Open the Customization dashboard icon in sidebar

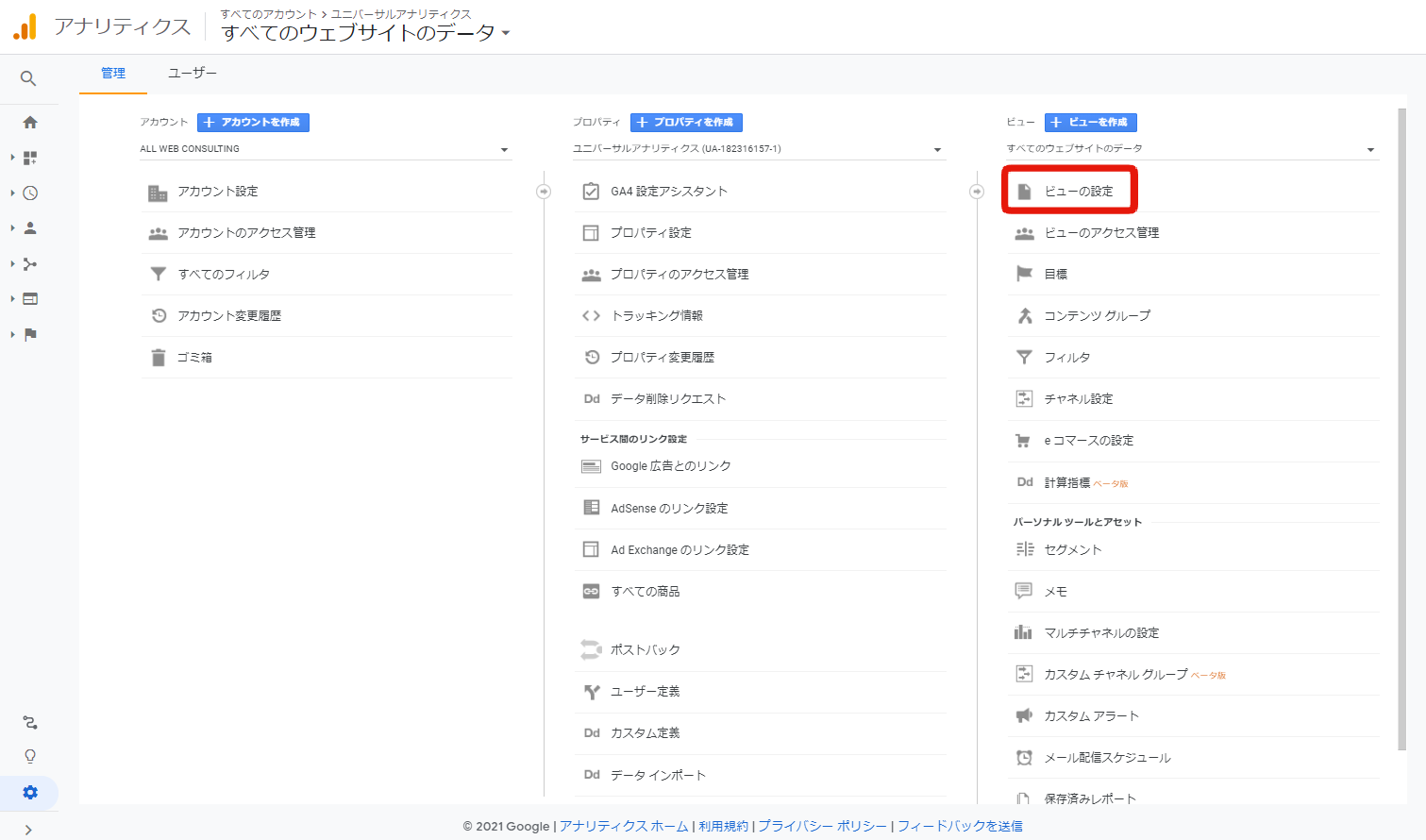pos(30,158)
